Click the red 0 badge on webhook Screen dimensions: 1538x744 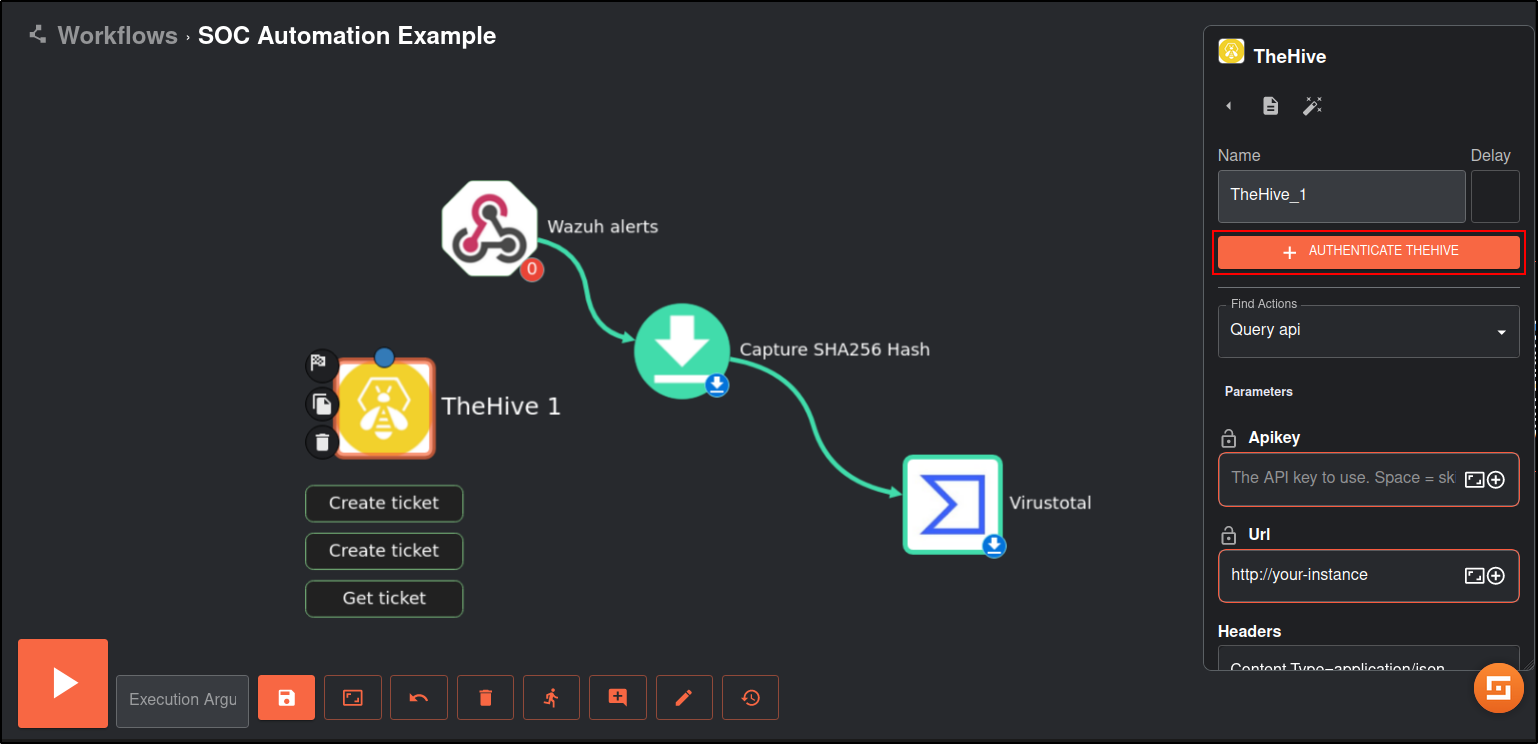pyautogui.click(x=532, y=269)
